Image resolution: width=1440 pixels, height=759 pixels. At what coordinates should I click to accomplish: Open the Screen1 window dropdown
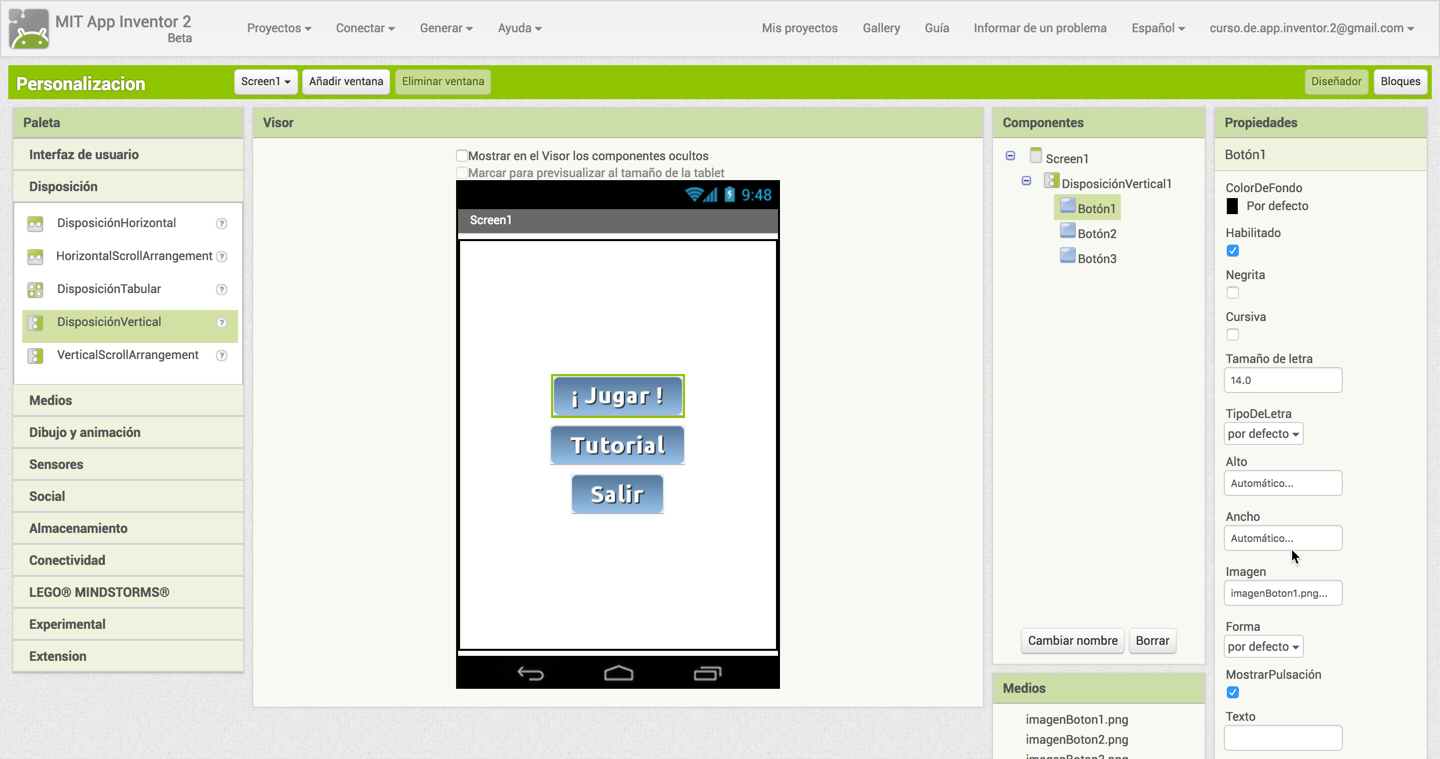[266, 82]
